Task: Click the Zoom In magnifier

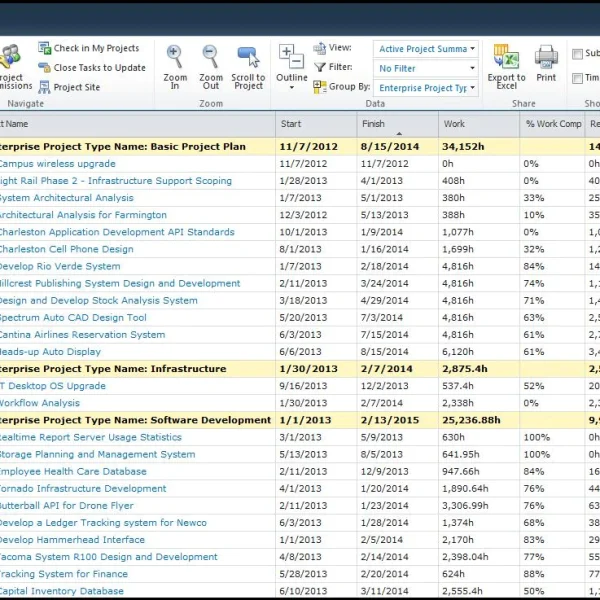Action: click(174, 57)
